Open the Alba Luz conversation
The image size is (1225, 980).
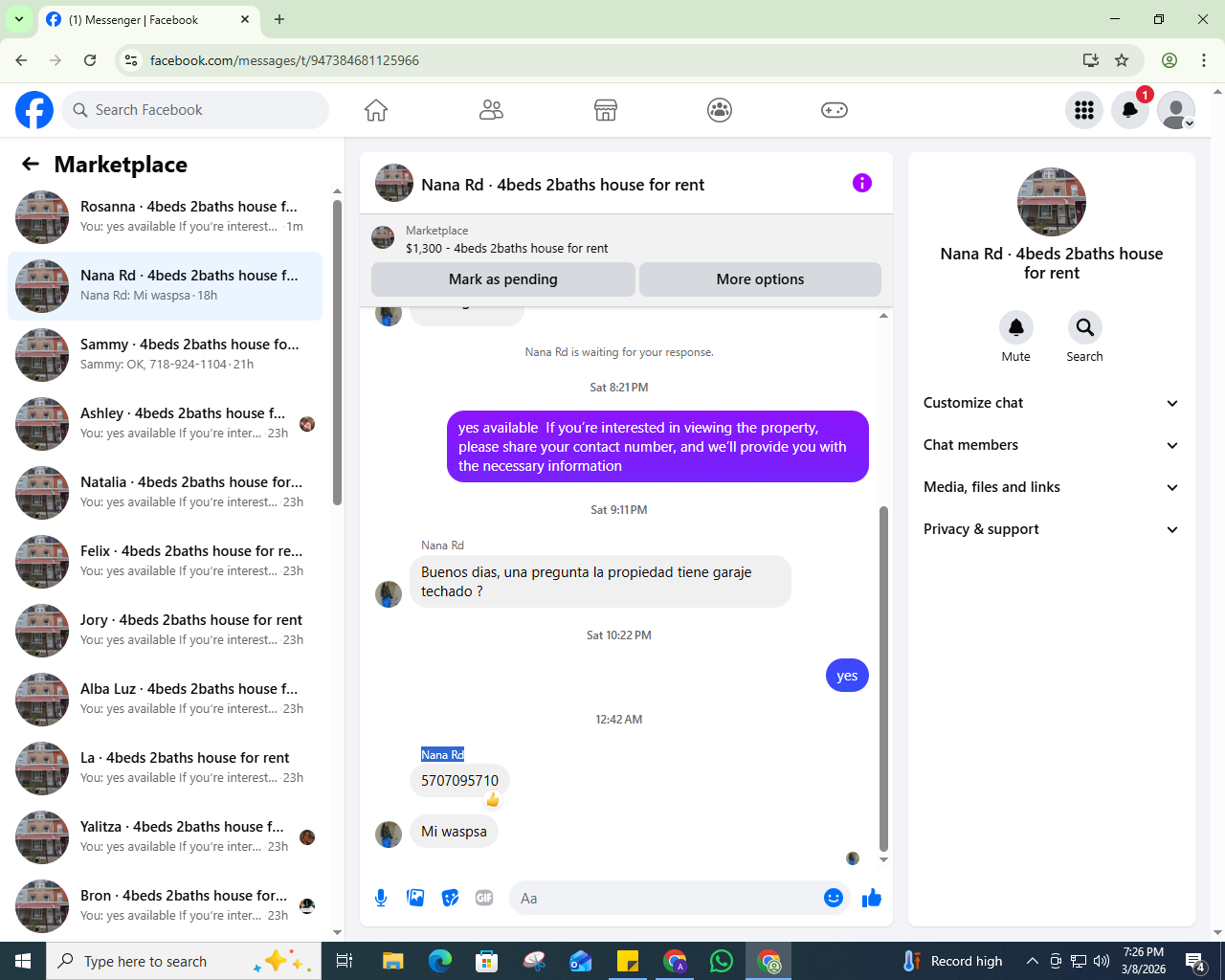click(165, 700)
